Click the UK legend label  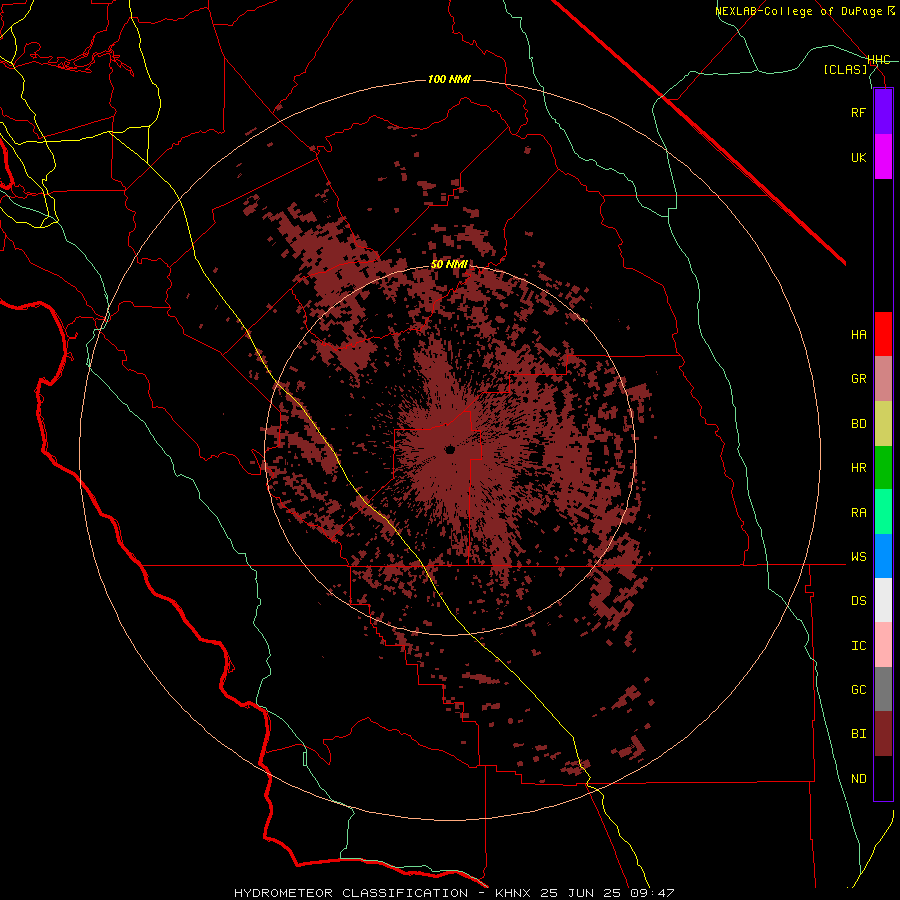pos(858,157)
